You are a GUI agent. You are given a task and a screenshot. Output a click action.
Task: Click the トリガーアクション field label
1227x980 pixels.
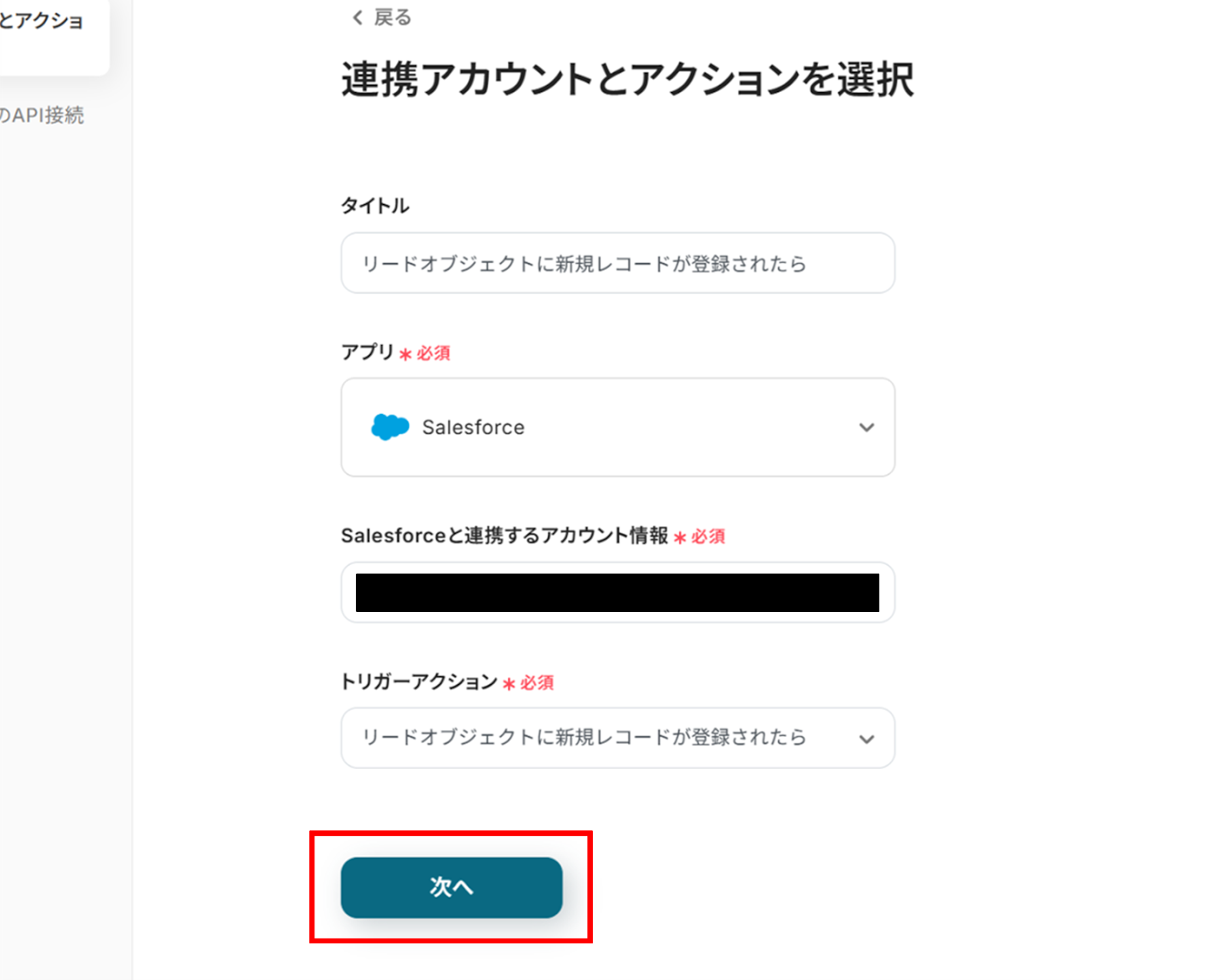(x=419, y=682)
